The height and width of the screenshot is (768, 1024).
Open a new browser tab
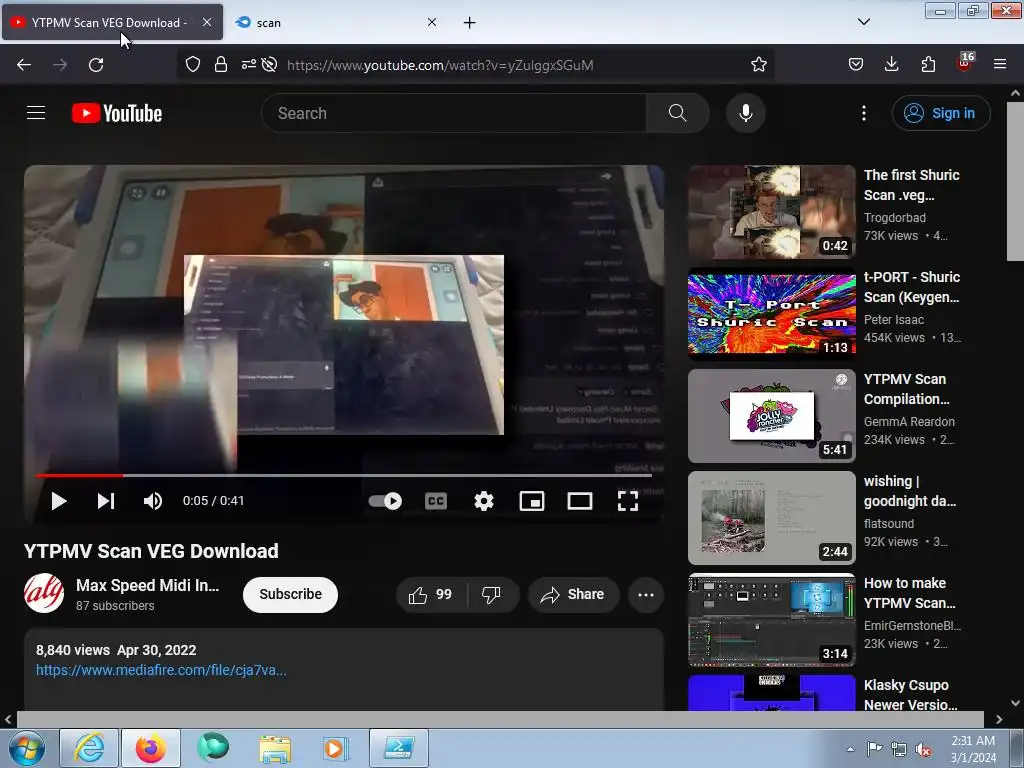[469, 23]
